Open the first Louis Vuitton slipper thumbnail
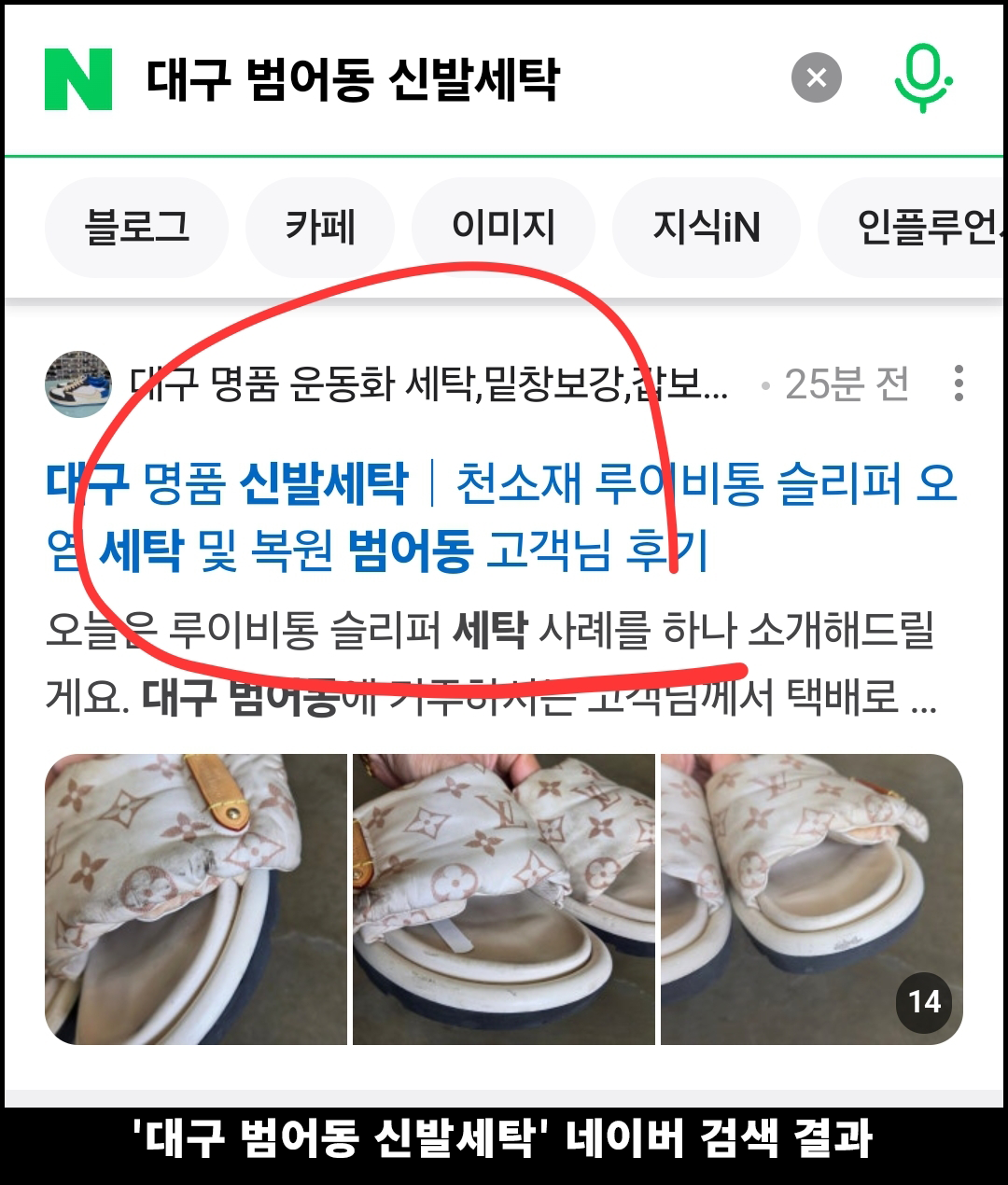 pos(196,899)
